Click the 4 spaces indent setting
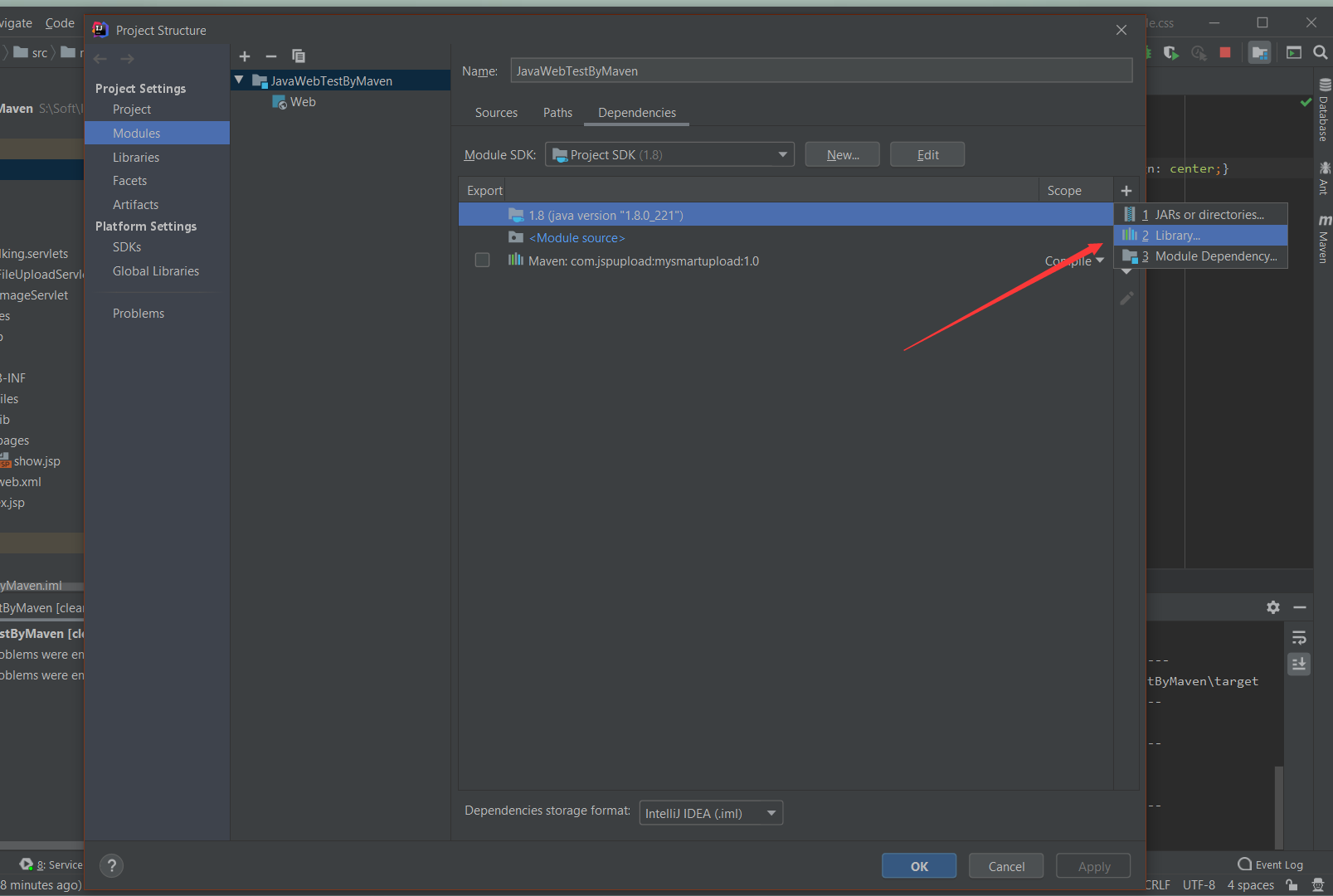Screen dimensions: 1333x896 (x=1250, y=885)
